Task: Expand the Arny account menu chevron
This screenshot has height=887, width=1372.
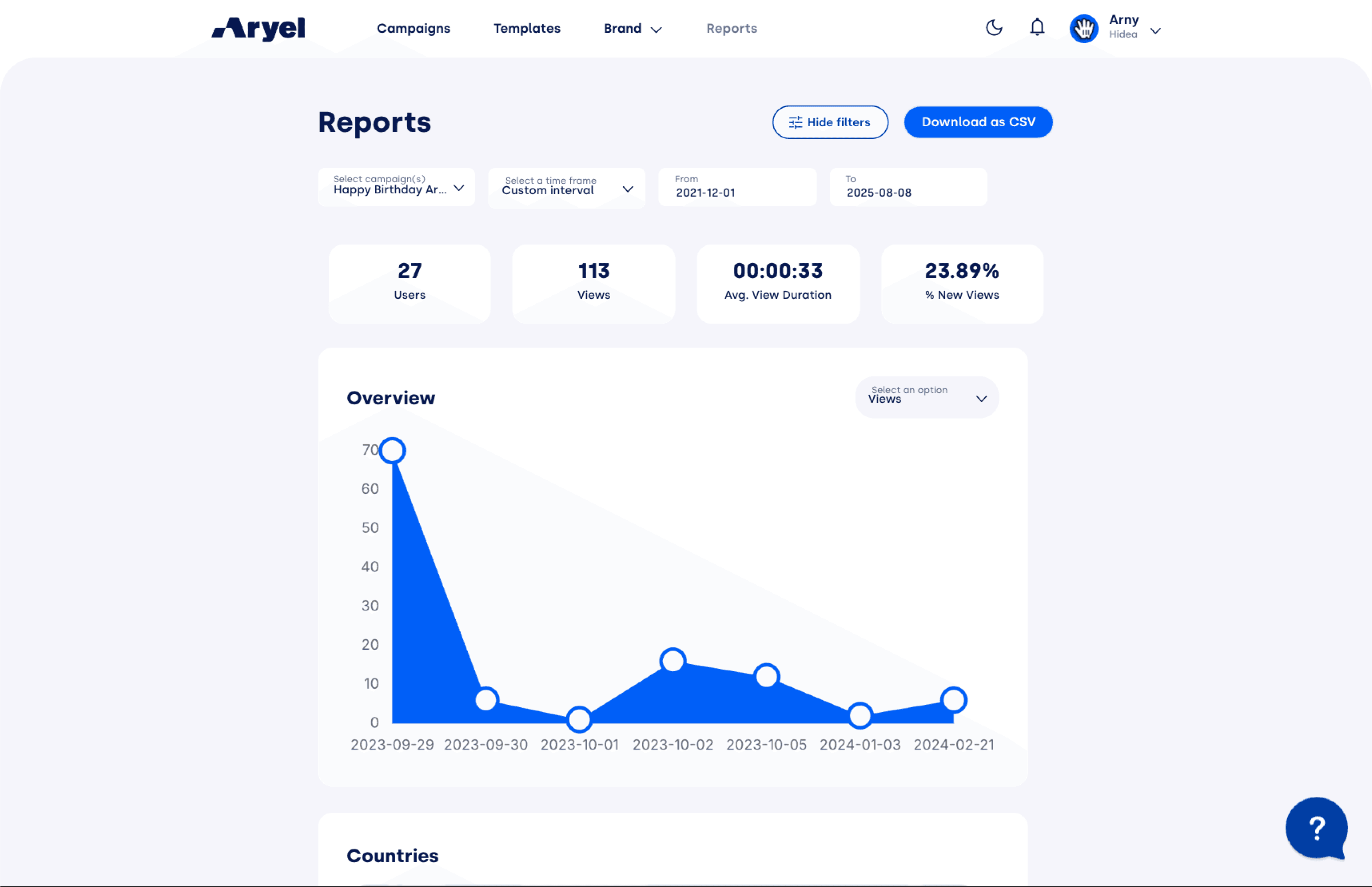Action: pos(1155,31)
